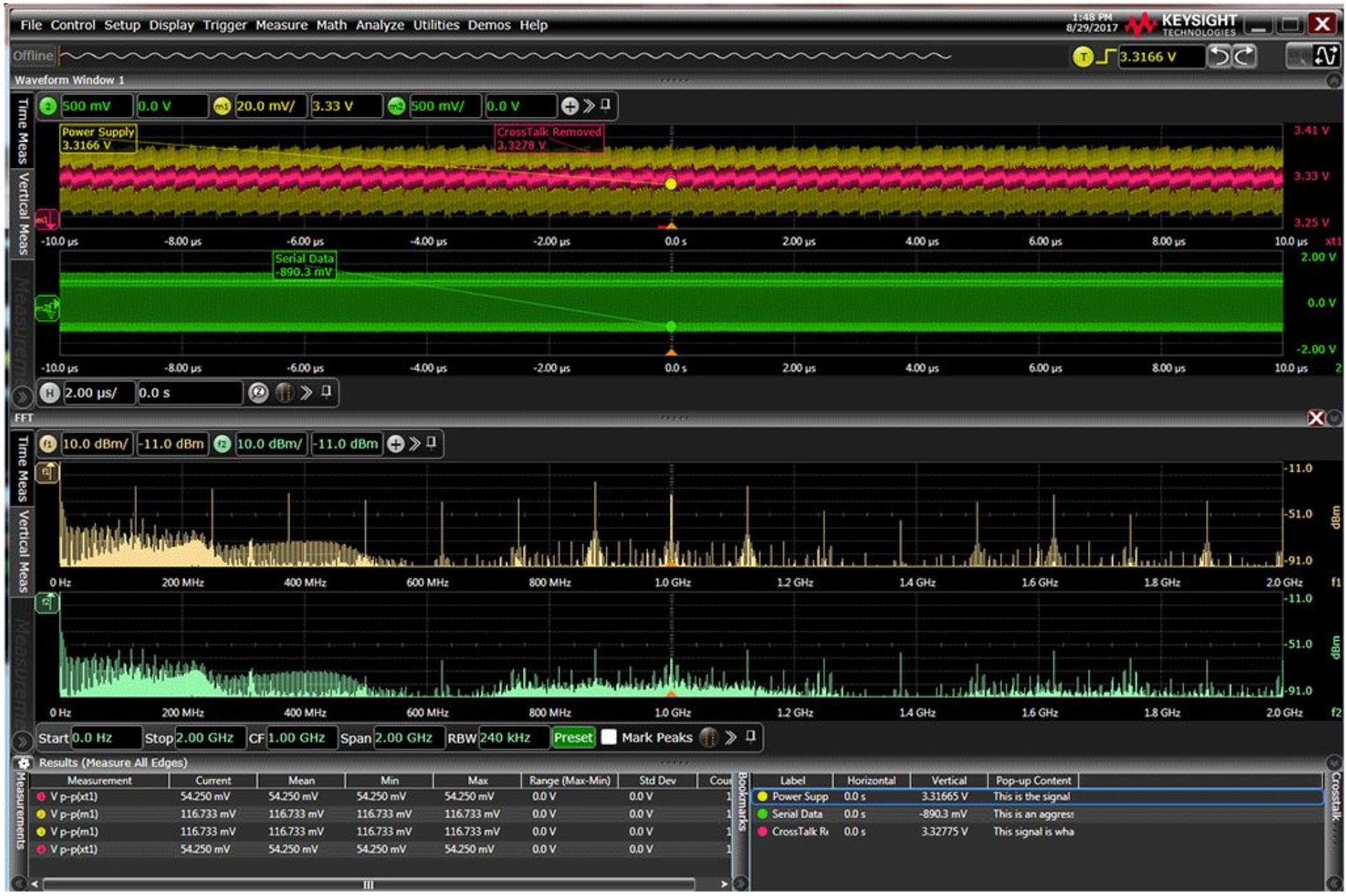Click the add channel plus icon
This screenshot has width=1346, height=896.
point(570,107)
